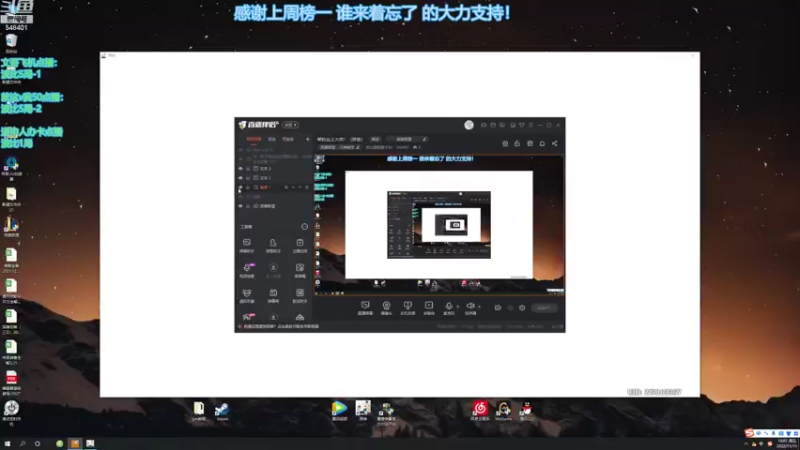Add a new scene with the plus icon

point(307,139)
